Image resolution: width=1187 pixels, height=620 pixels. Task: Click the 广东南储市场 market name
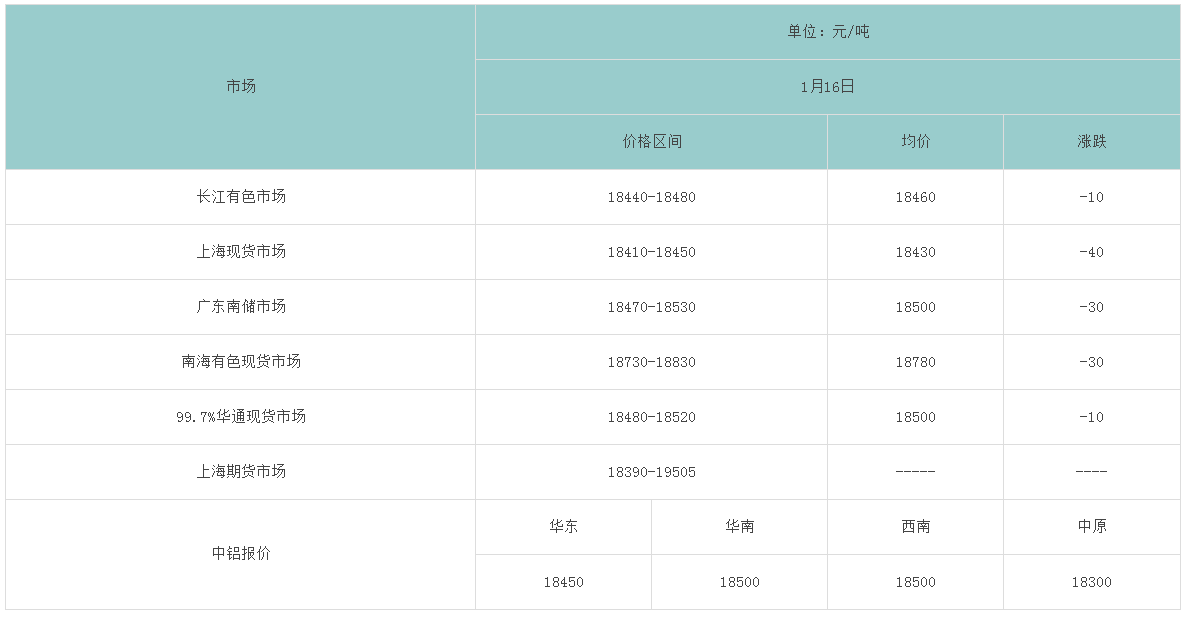coord(241,307)
